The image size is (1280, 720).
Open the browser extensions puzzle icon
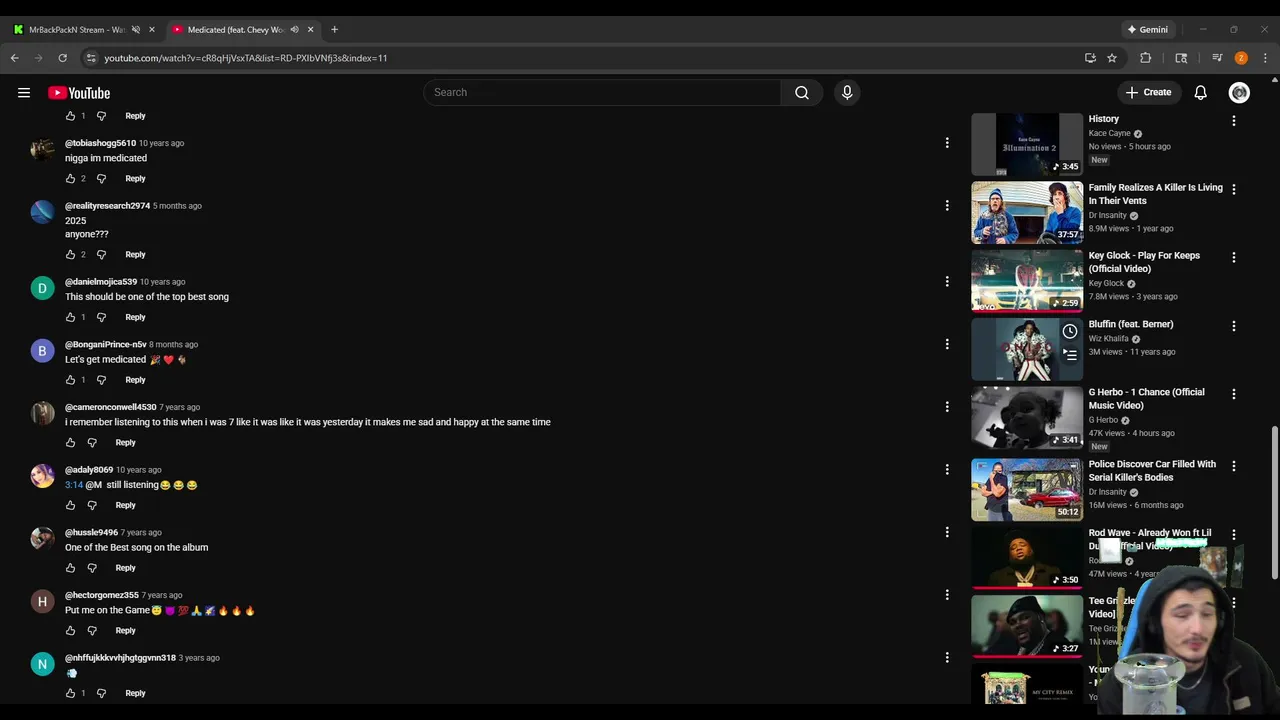coord(1146,58)
